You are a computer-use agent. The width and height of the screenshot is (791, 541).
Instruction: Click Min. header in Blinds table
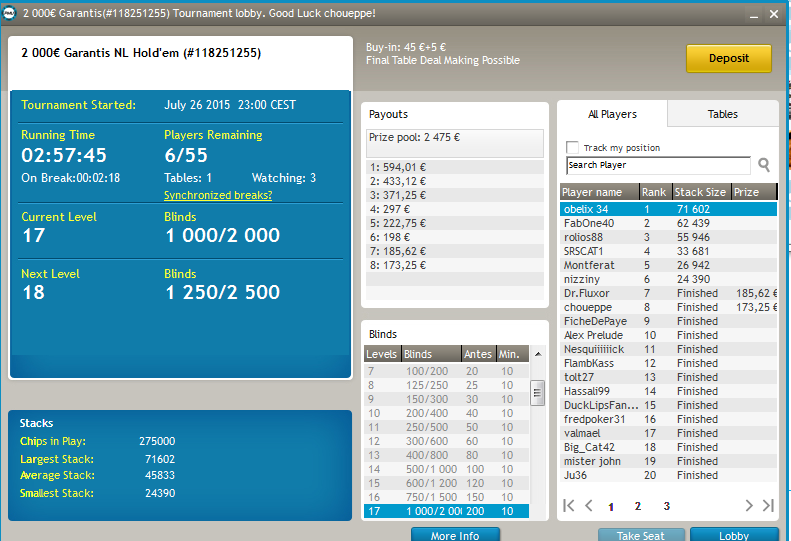coord(512,354)
